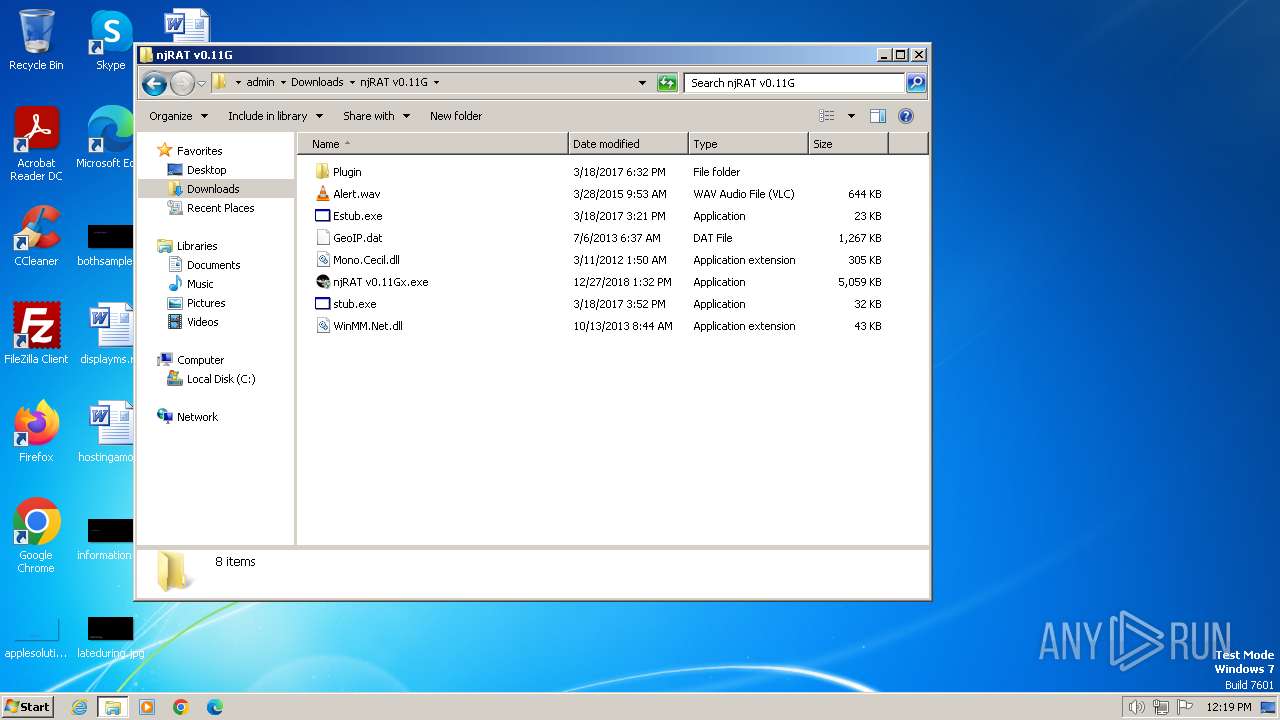The width and height of the screenshot is (1280, 720).
Task: Open Explorer help question mark icon
Action: pos(906,116)
